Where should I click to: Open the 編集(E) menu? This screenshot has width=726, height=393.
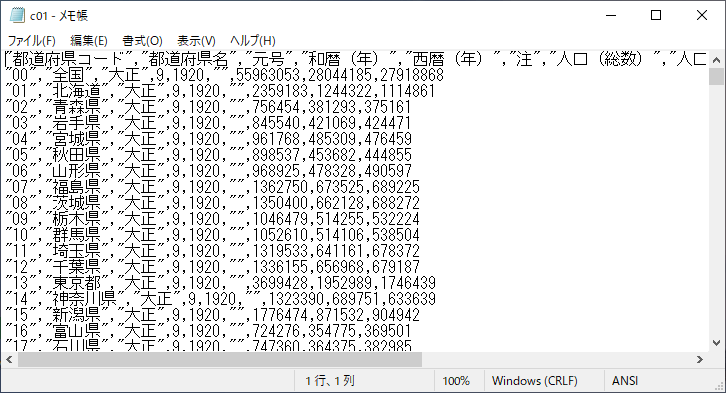88,41
